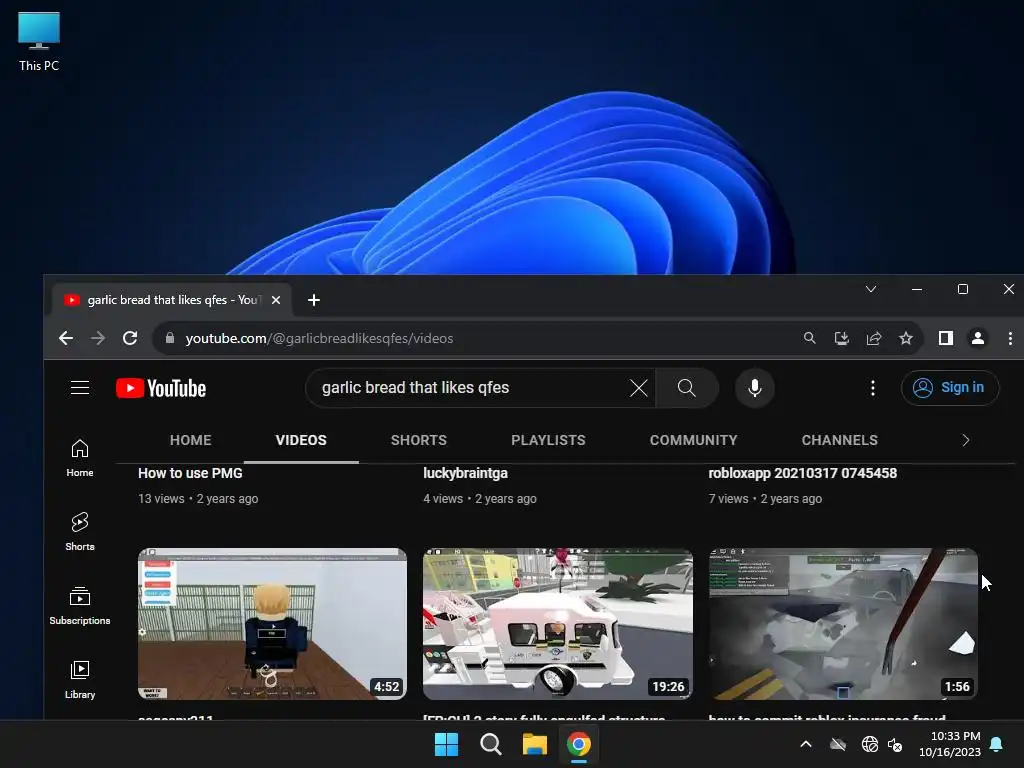Switch to the channel HOME tab

(191, 440)
